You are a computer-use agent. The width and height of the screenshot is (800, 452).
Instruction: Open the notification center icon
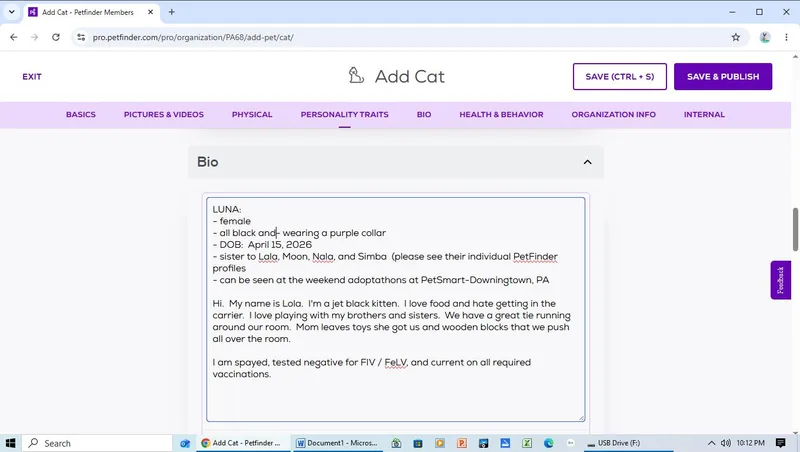781,443
